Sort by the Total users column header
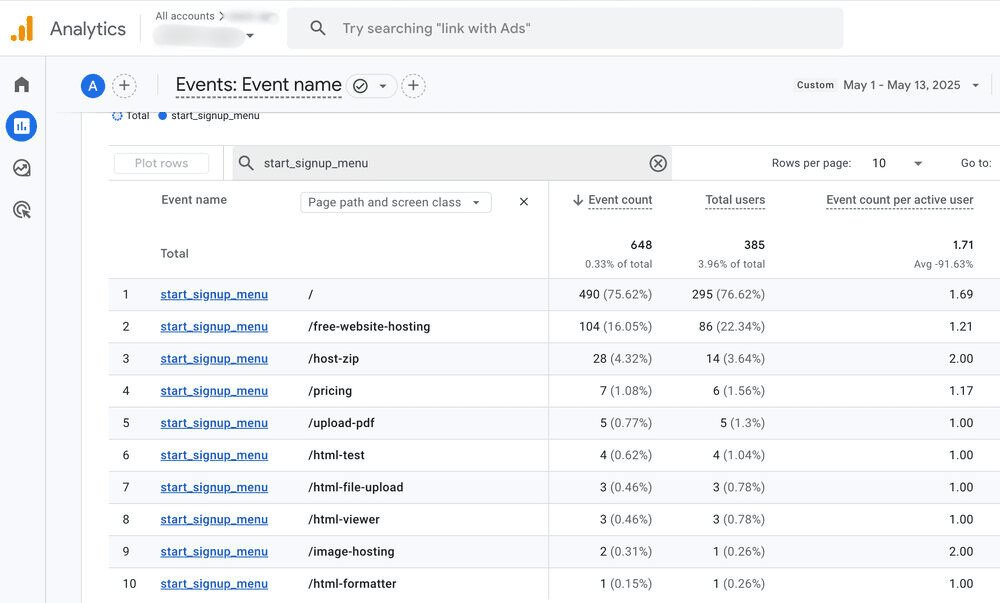 [x=735, y=200]
